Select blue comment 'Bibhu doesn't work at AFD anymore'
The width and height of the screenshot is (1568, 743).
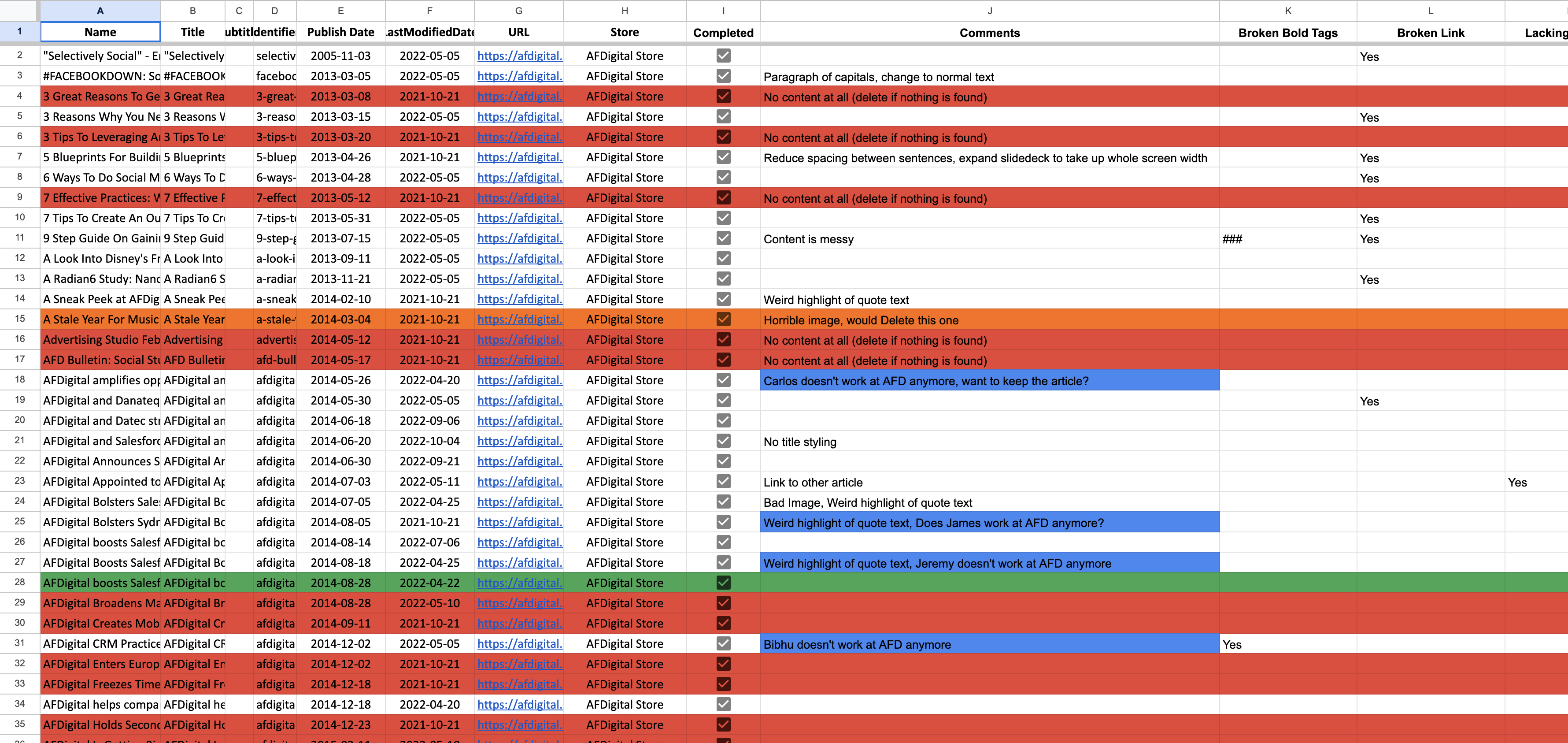990,644
